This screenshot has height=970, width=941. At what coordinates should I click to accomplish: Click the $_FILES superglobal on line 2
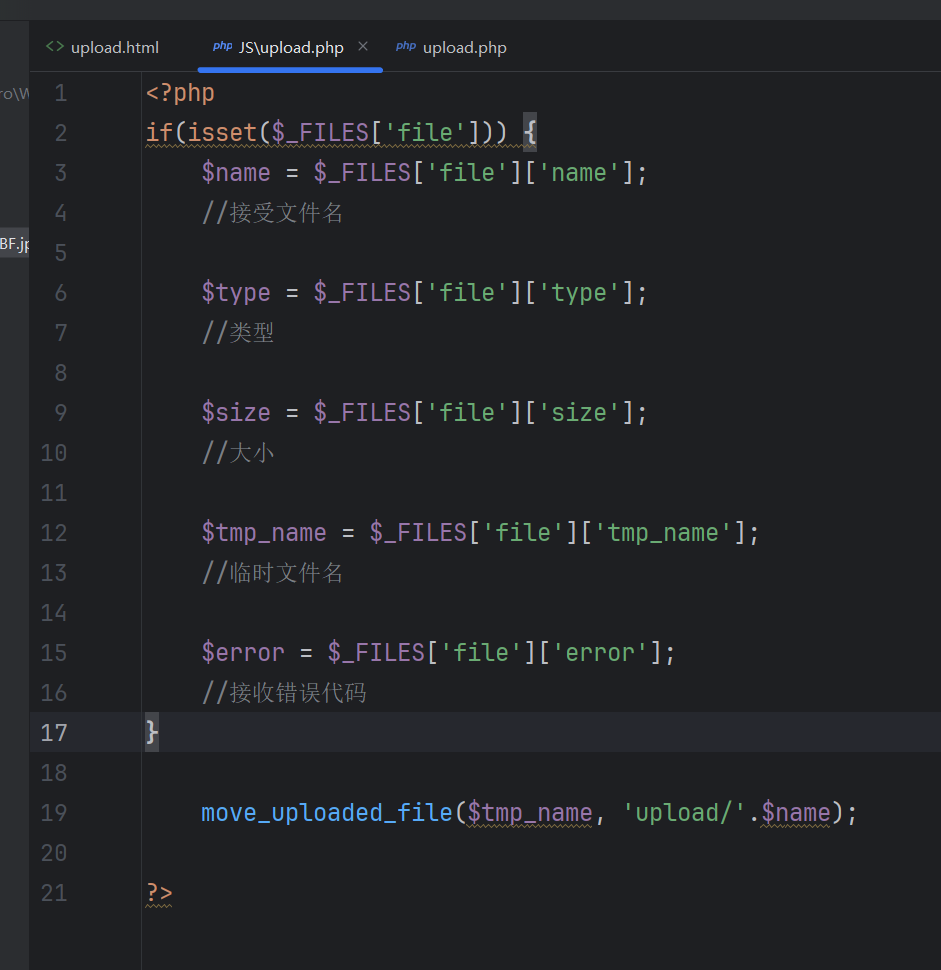click(x=320, y=133)
